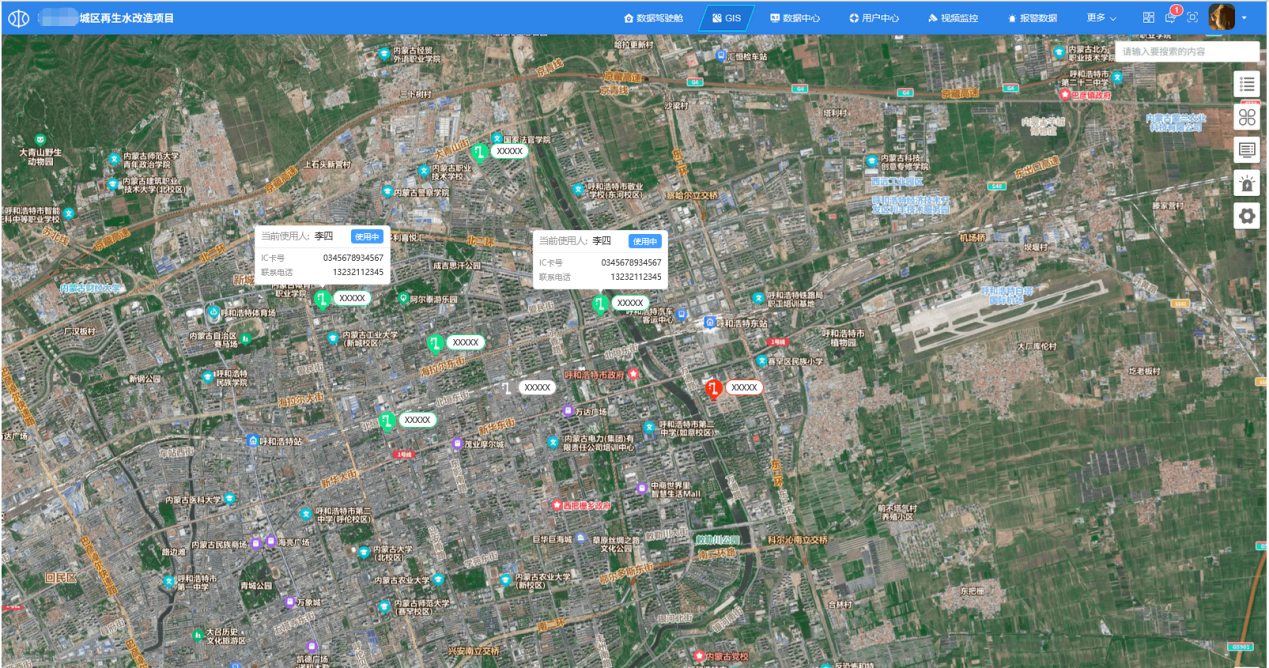
Task: Open the messages icon with red badge
Action: (x=1171, y=17)
